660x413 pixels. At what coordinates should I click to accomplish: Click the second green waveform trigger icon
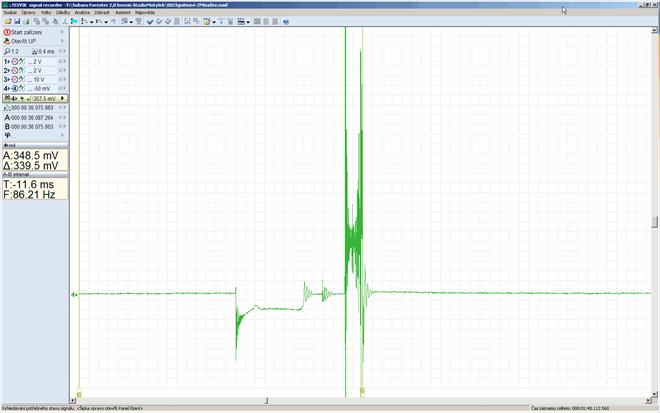[99, 21]
